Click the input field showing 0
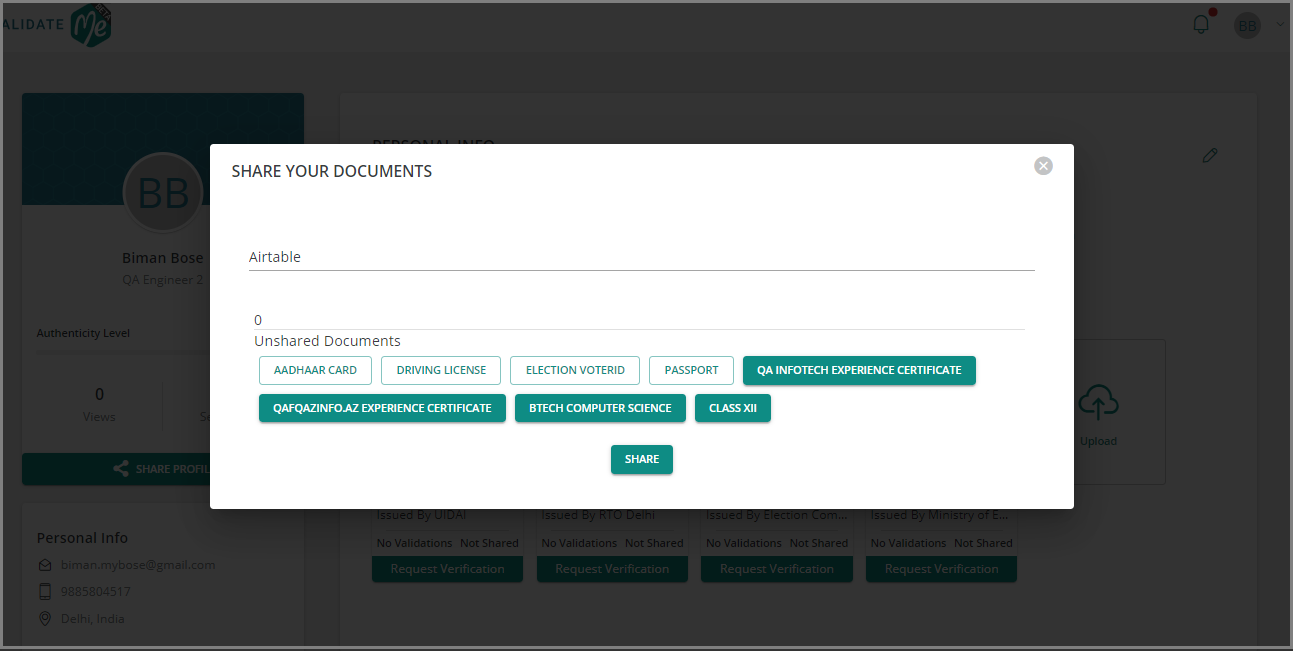The height and width of the screenshot is (651, 1293). pos(639,320)
